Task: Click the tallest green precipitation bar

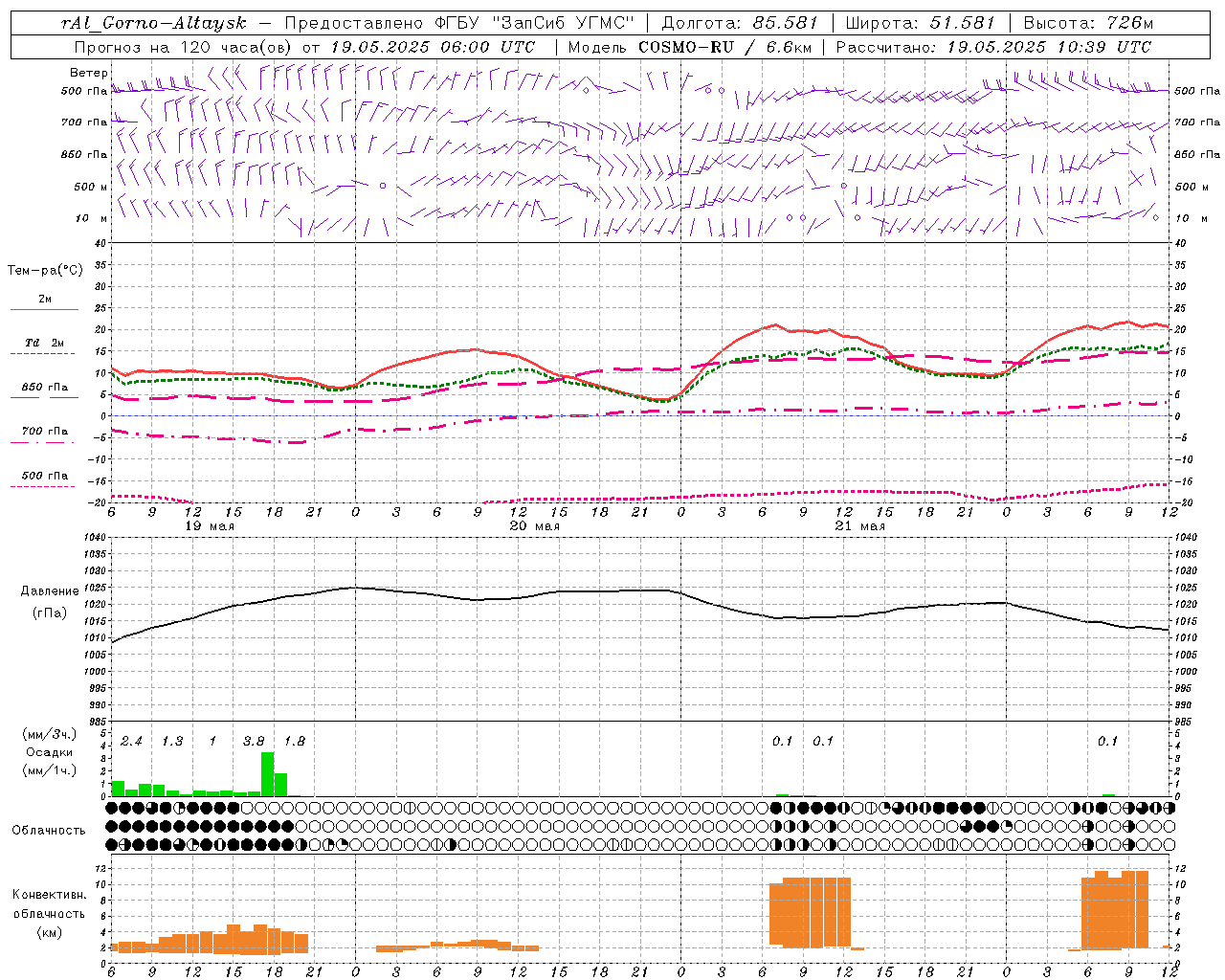Action: point(268,774)
